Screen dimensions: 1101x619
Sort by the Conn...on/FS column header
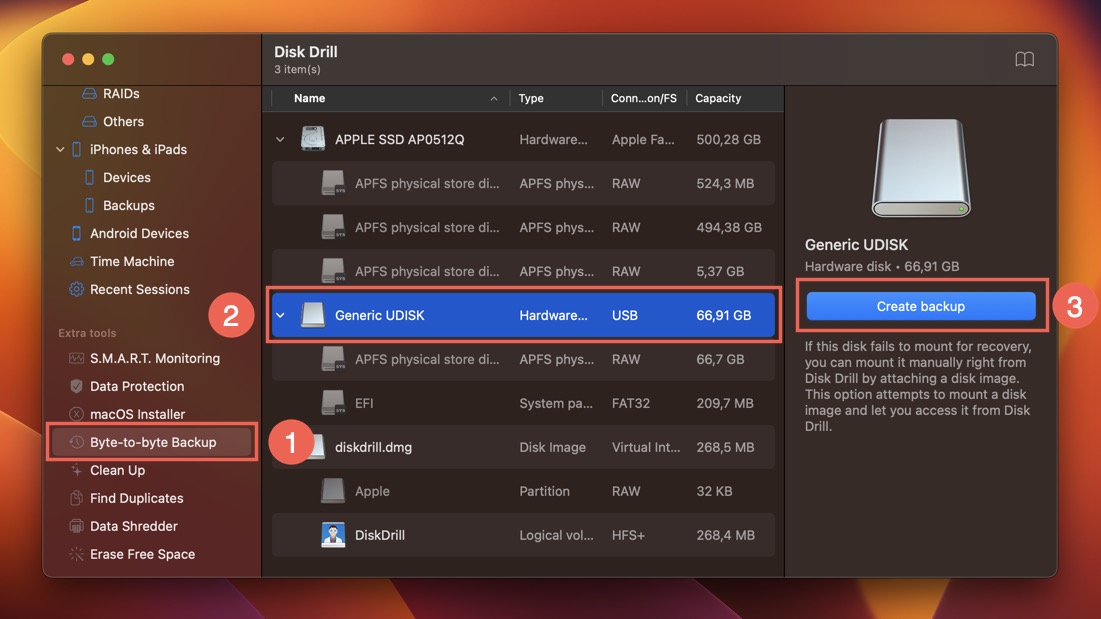pos(643,98)
